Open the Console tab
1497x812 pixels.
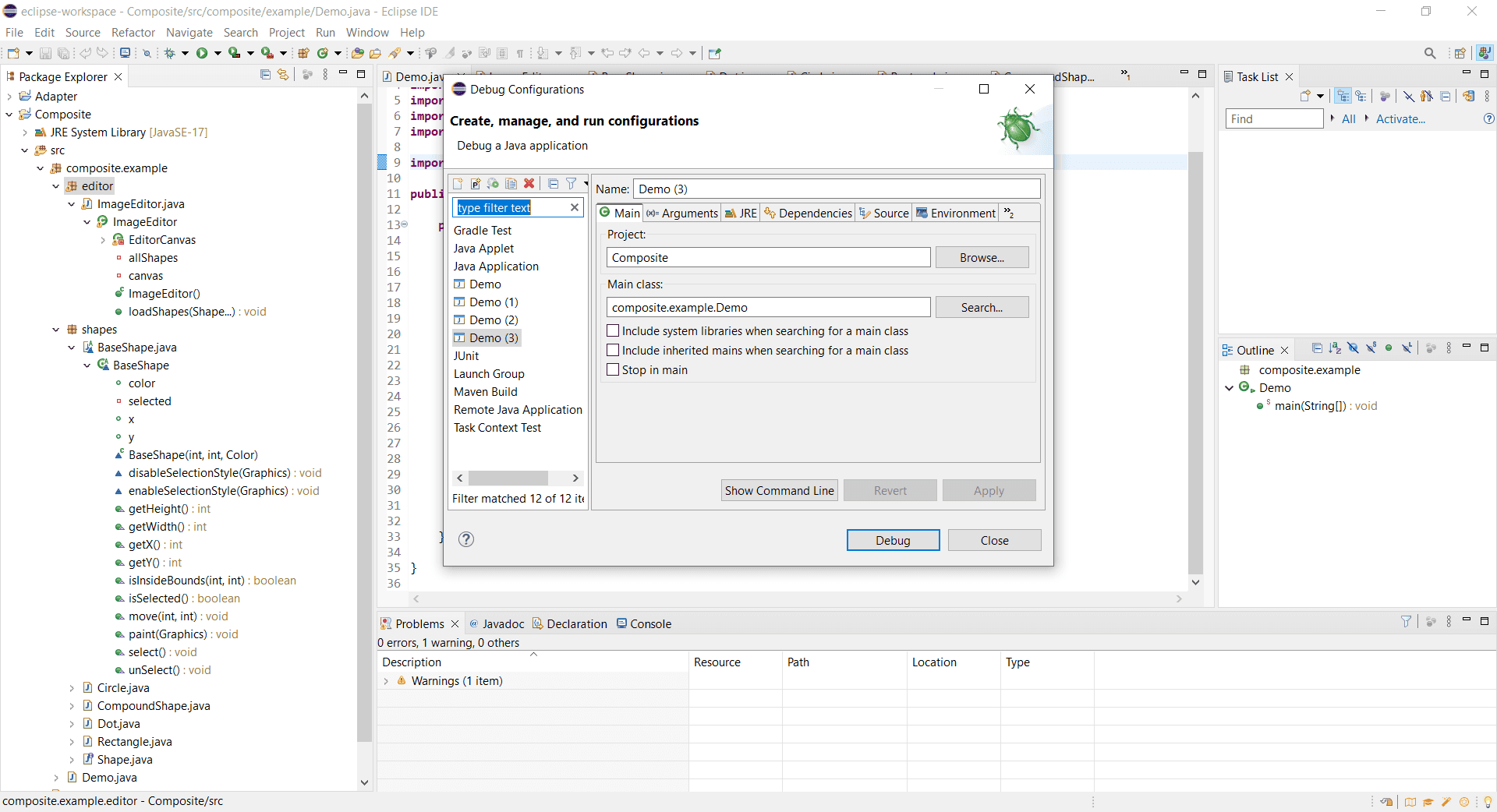coord(644,623)
